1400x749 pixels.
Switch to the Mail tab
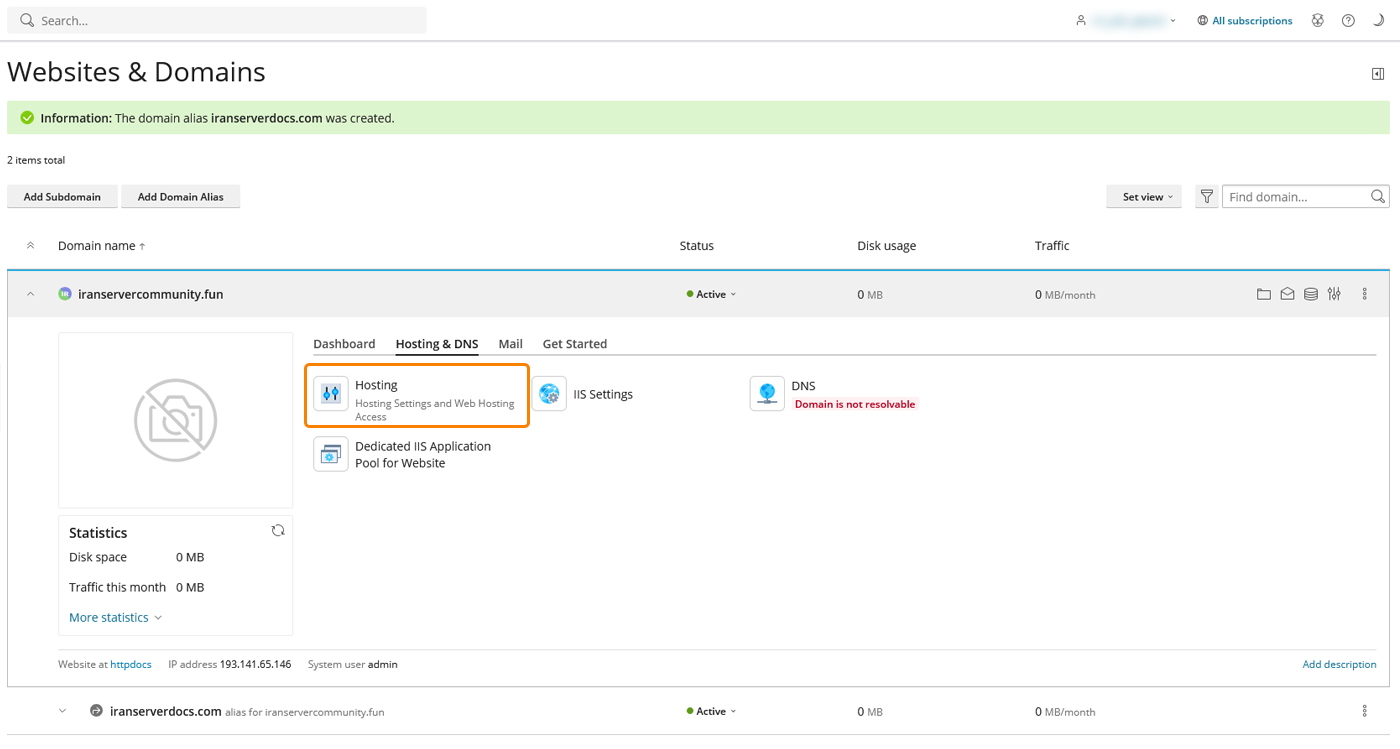tap(510, 344)
